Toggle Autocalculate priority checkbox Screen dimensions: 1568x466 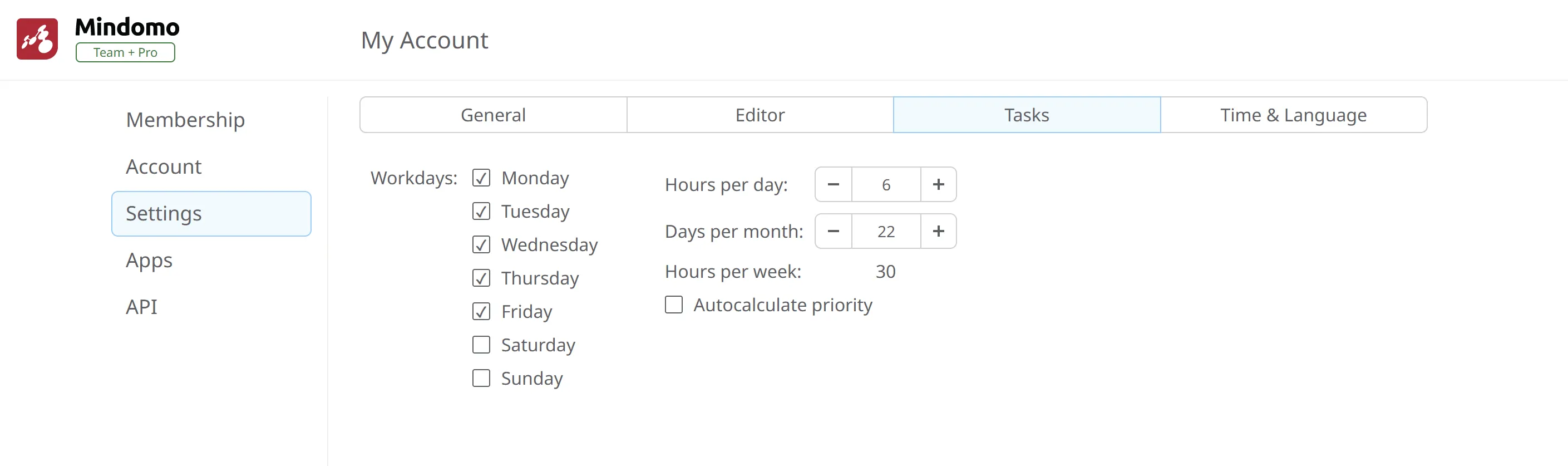[x=673, y=305]
